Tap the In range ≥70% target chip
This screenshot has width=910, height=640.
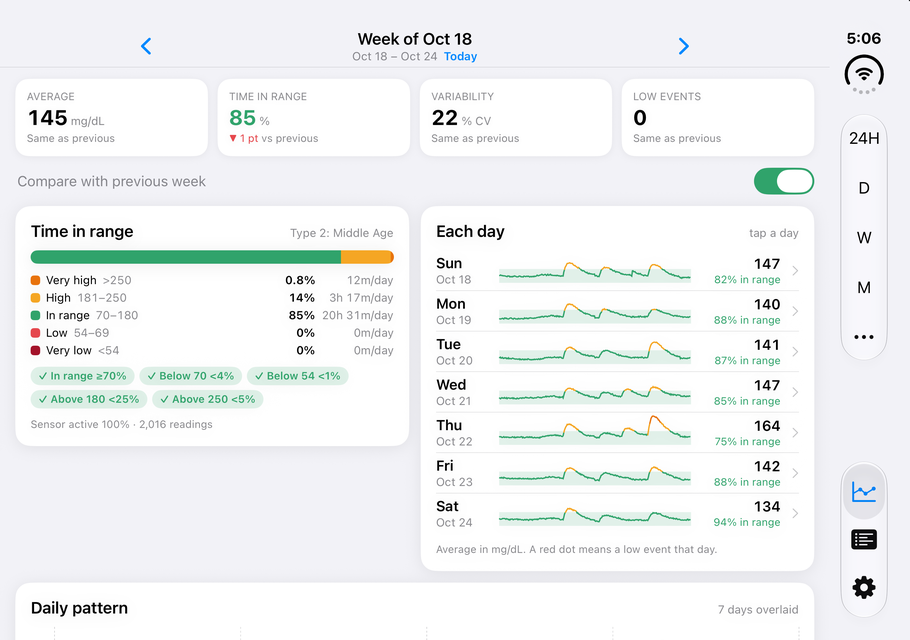click(x=82, y=376)
